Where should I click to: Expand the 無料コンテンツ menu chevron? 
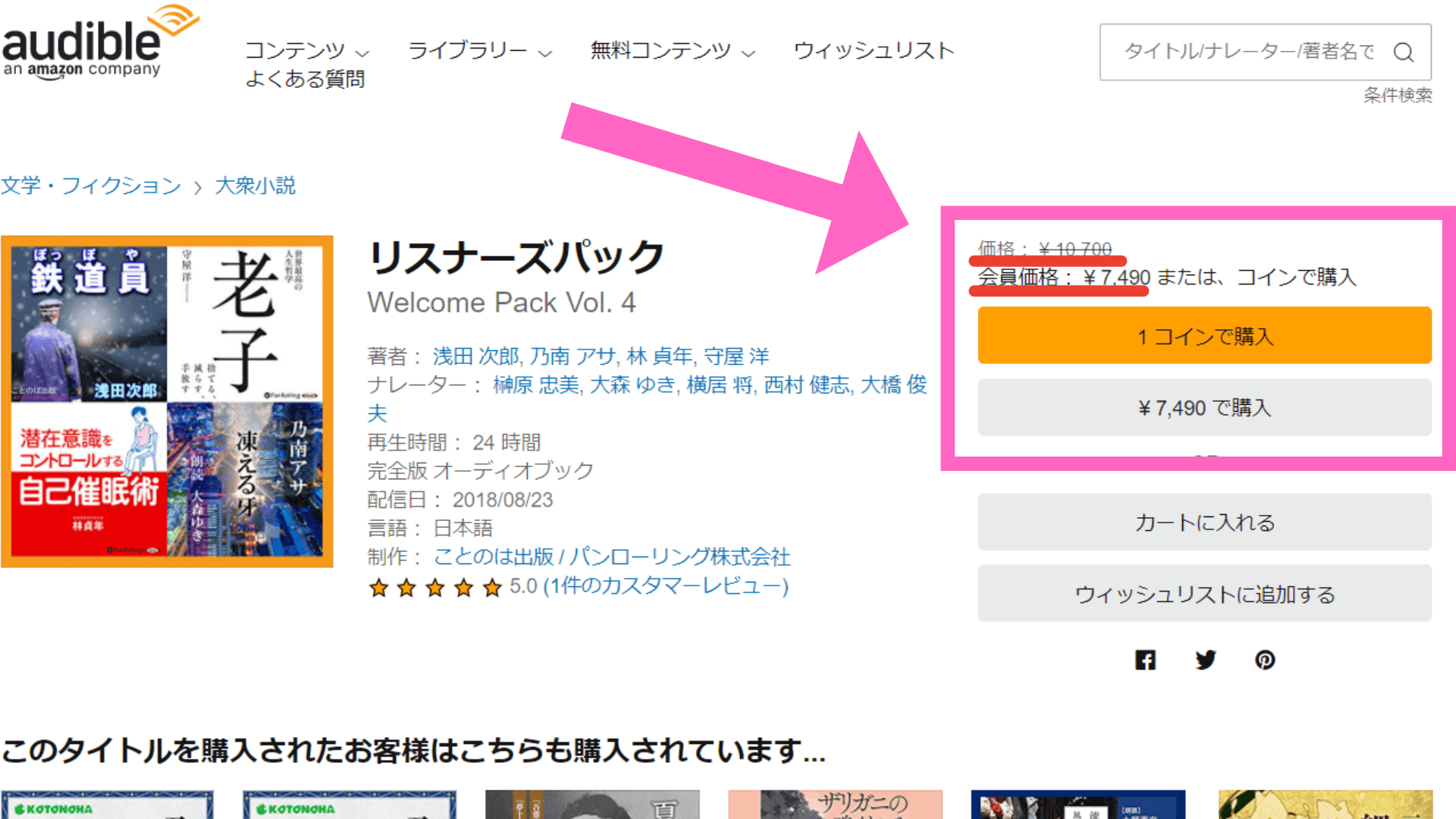pos(748,53)
